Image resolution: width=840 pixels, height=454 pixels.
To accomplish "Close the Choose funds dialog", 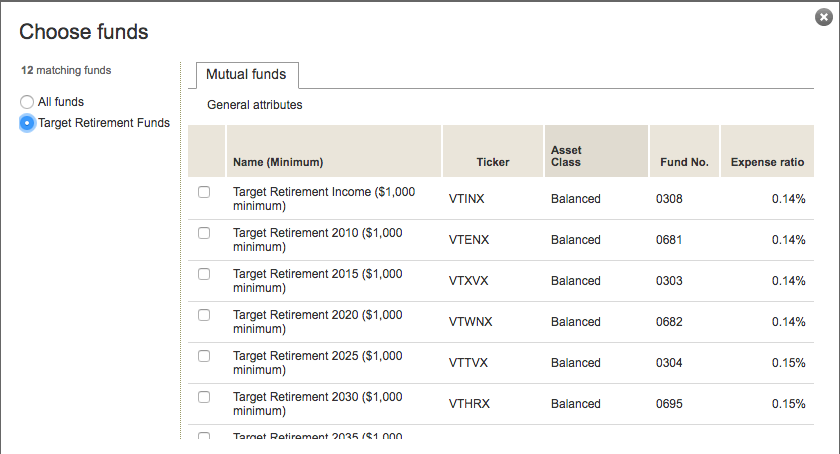I will (x=824, y=17).
